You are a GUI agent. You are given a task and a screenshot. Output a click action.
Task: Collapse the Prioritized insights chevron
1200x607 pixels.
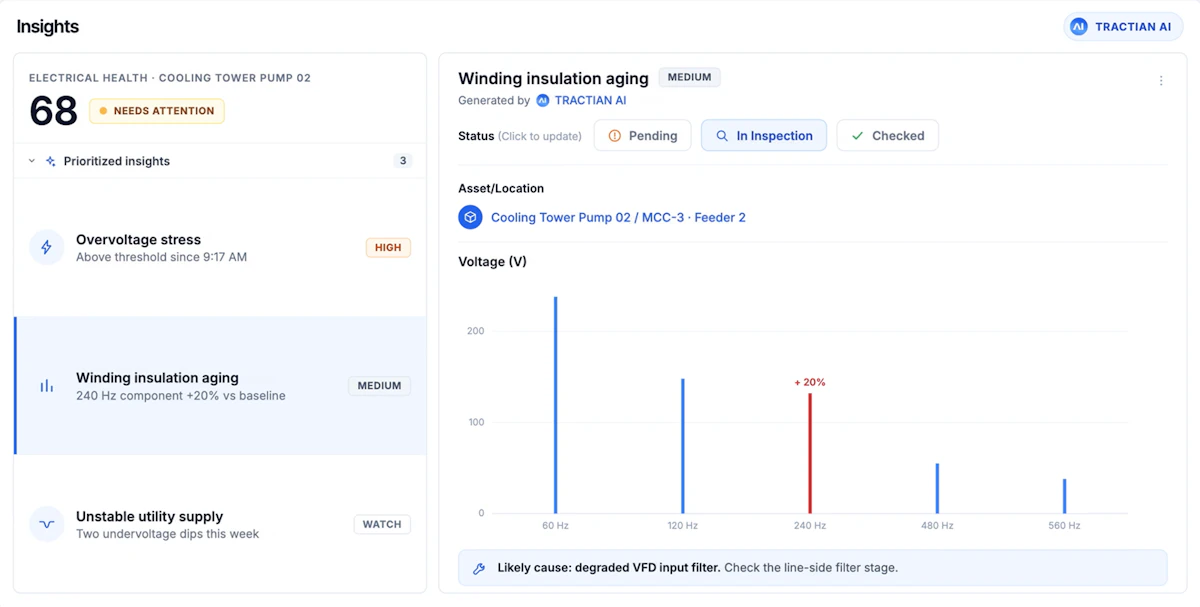31,161
